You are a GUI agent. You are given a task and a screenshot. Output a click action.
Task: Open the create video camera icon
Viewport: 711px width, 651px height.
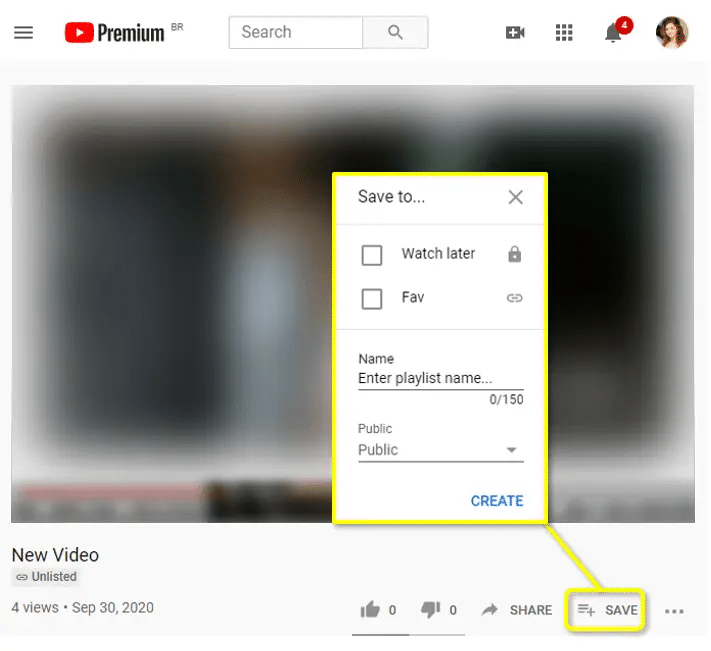(x=515, y=33)
